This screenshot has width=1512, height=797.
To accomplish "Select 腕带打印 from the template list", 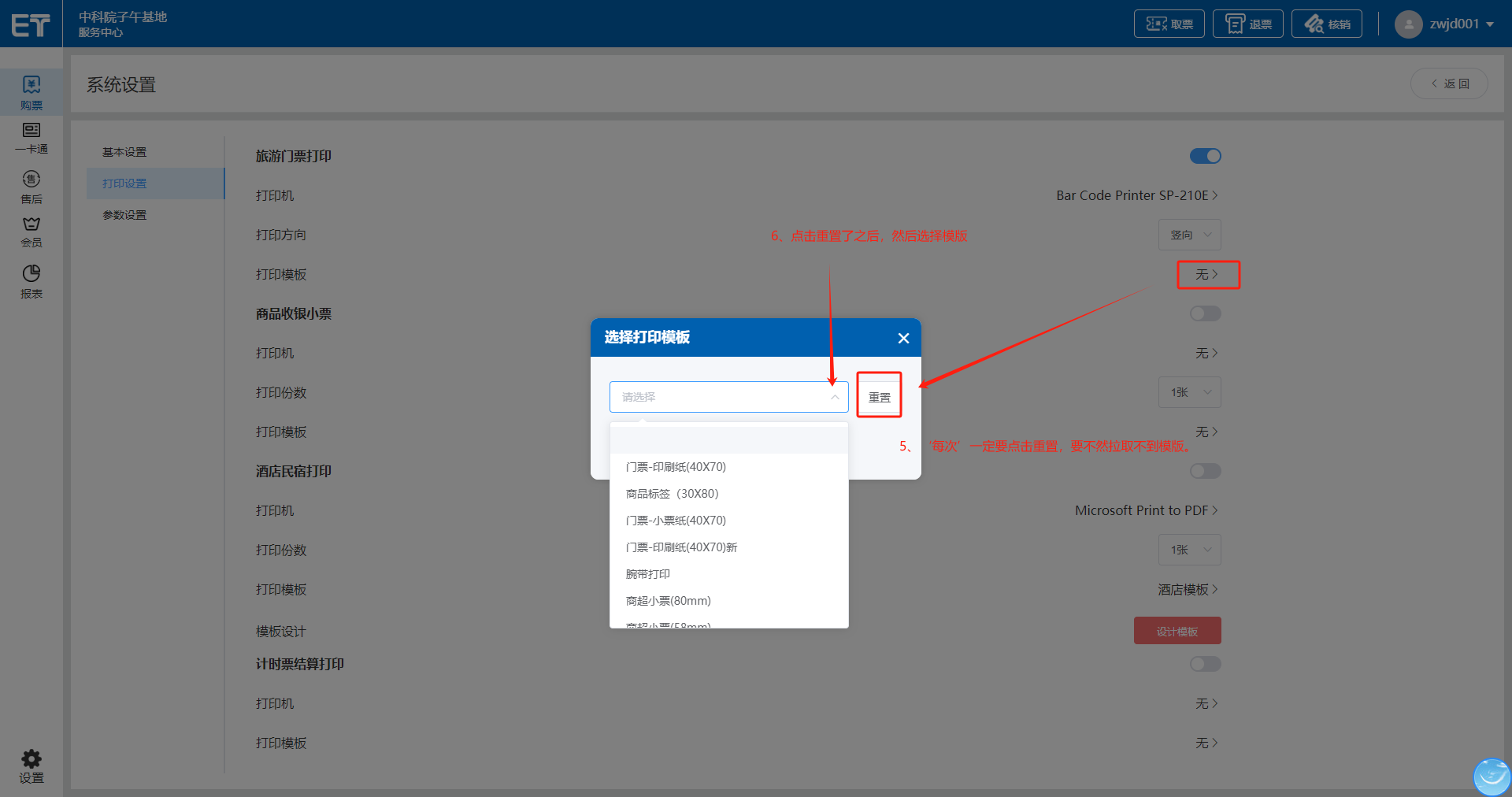I will (x=648, y=574).
